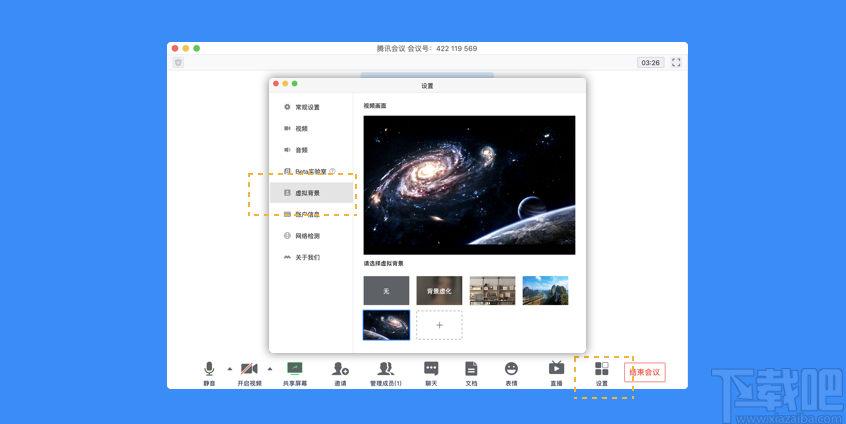Click the shield security icon
This screenshot has width=846, height=424.
tap(178, 63)
